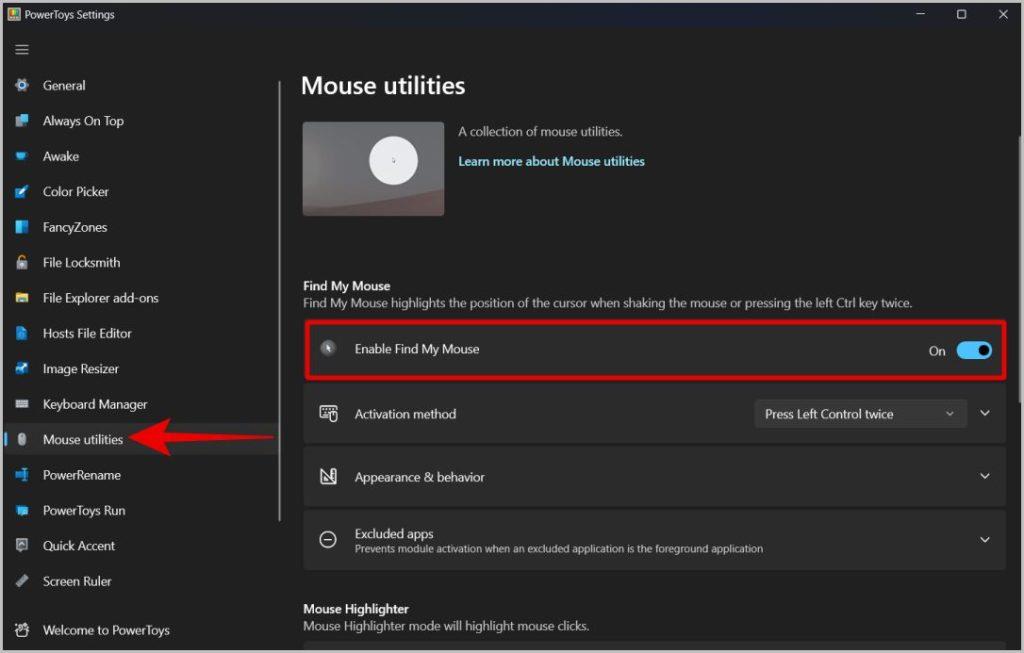
Task: Expand Appearance & behavior section chevron
Action: click(985, 477)
